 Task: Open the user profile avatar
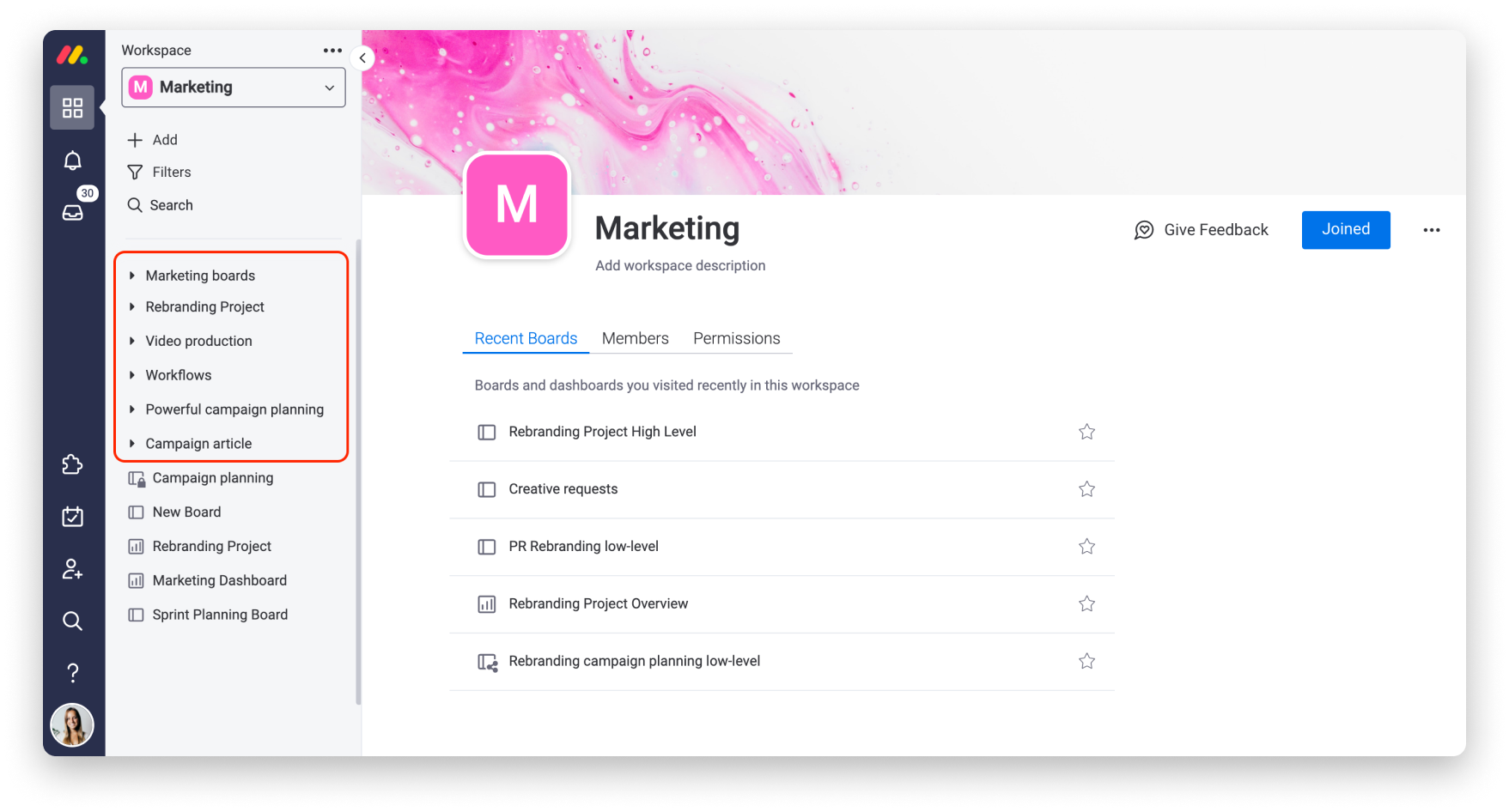click(72, 725)
